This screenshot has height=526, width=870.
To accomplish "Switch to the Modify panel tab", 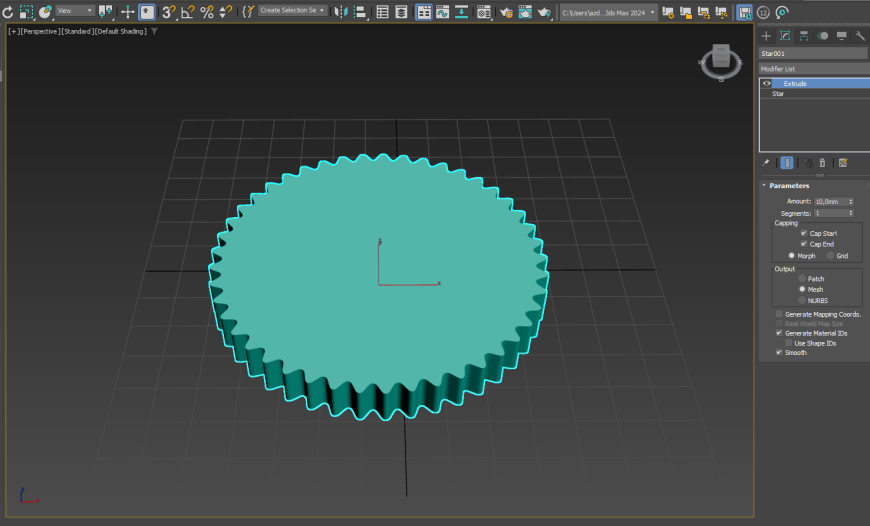I will tap(785, 36).
